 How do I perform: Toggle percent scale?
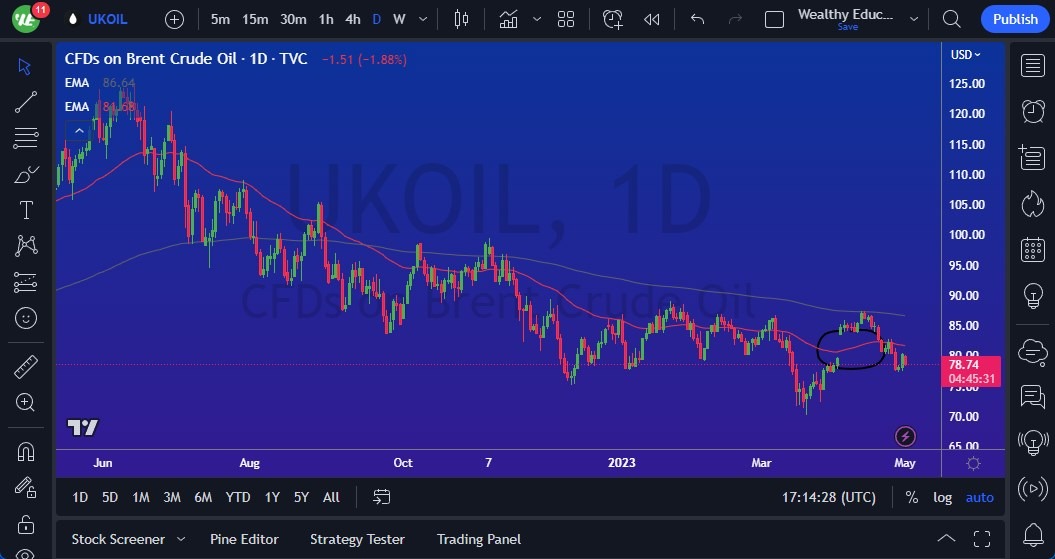click(912, 497)
